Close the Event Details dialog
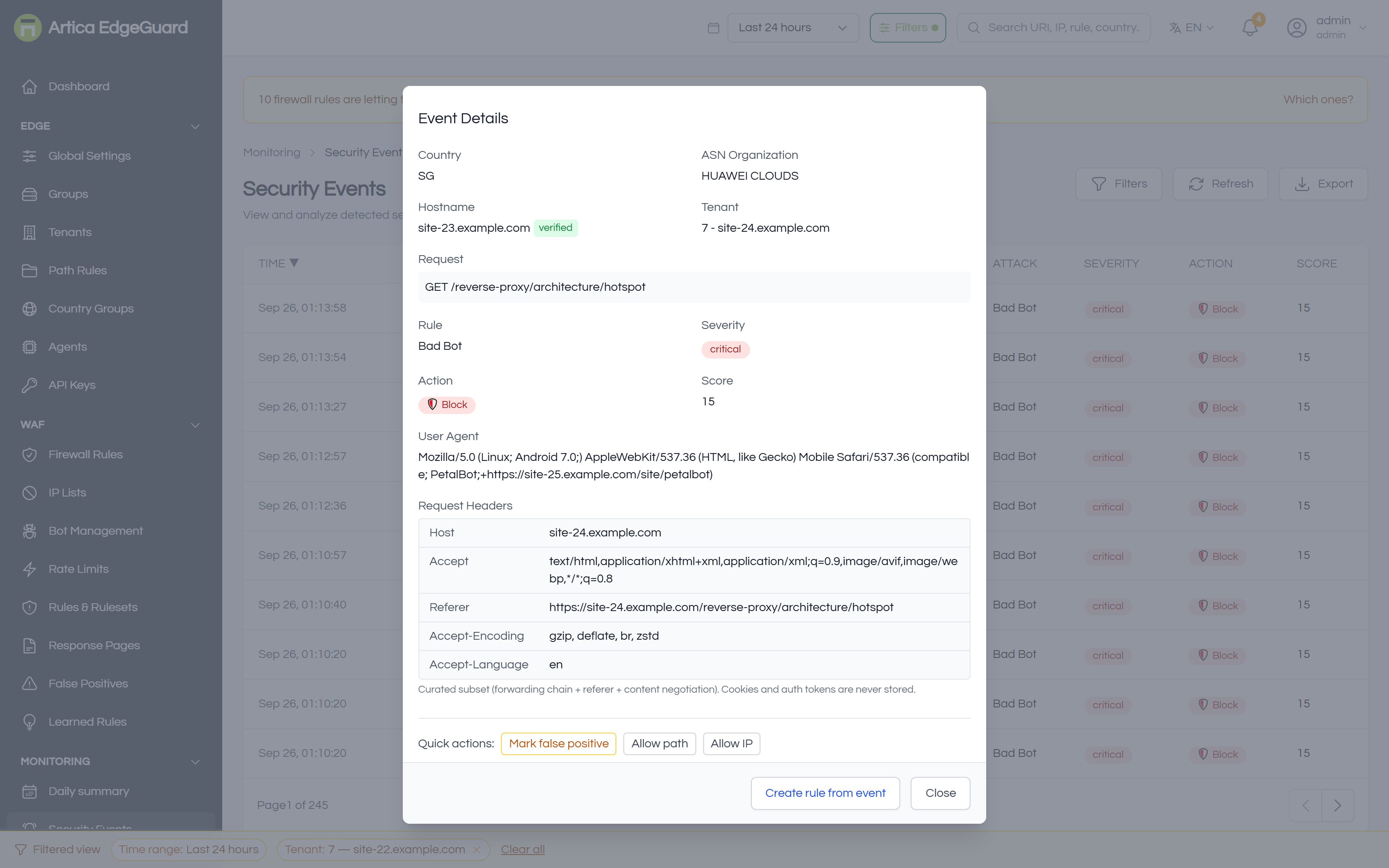This screenshot has height=868, width=1389. (x=940, y=793)
